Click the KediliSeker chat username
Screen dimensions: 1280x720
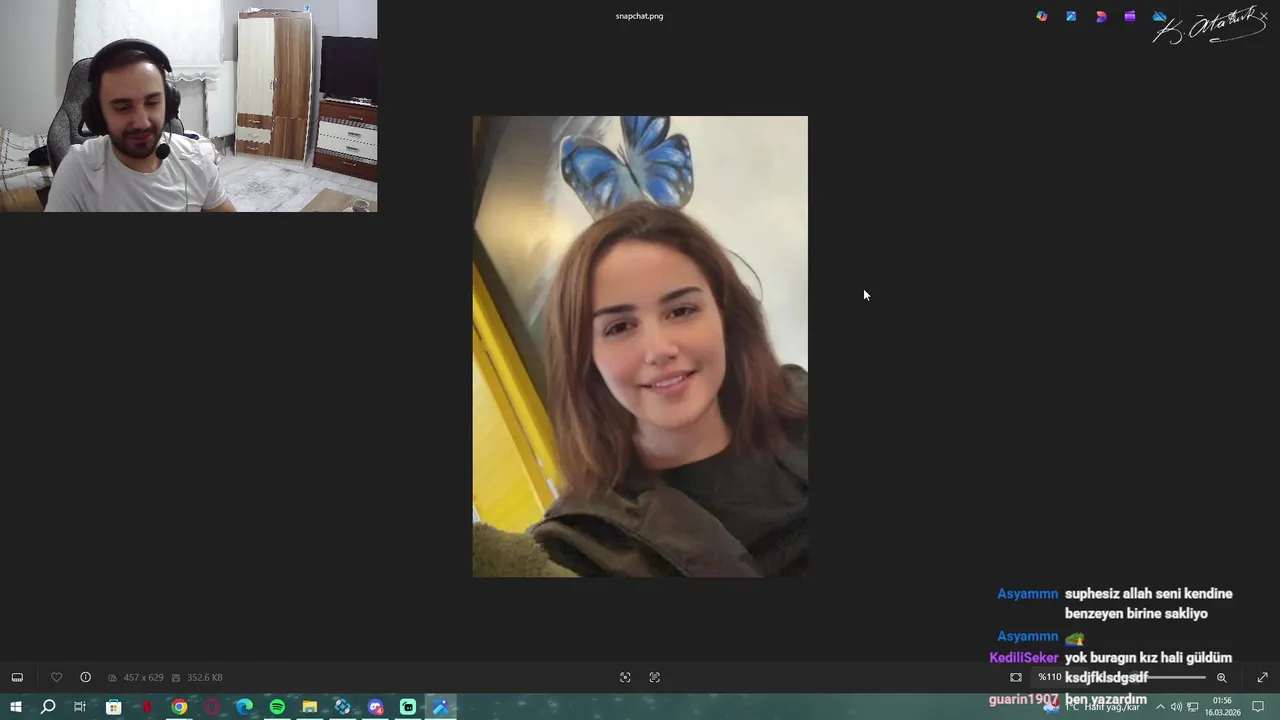[1023, 658]
